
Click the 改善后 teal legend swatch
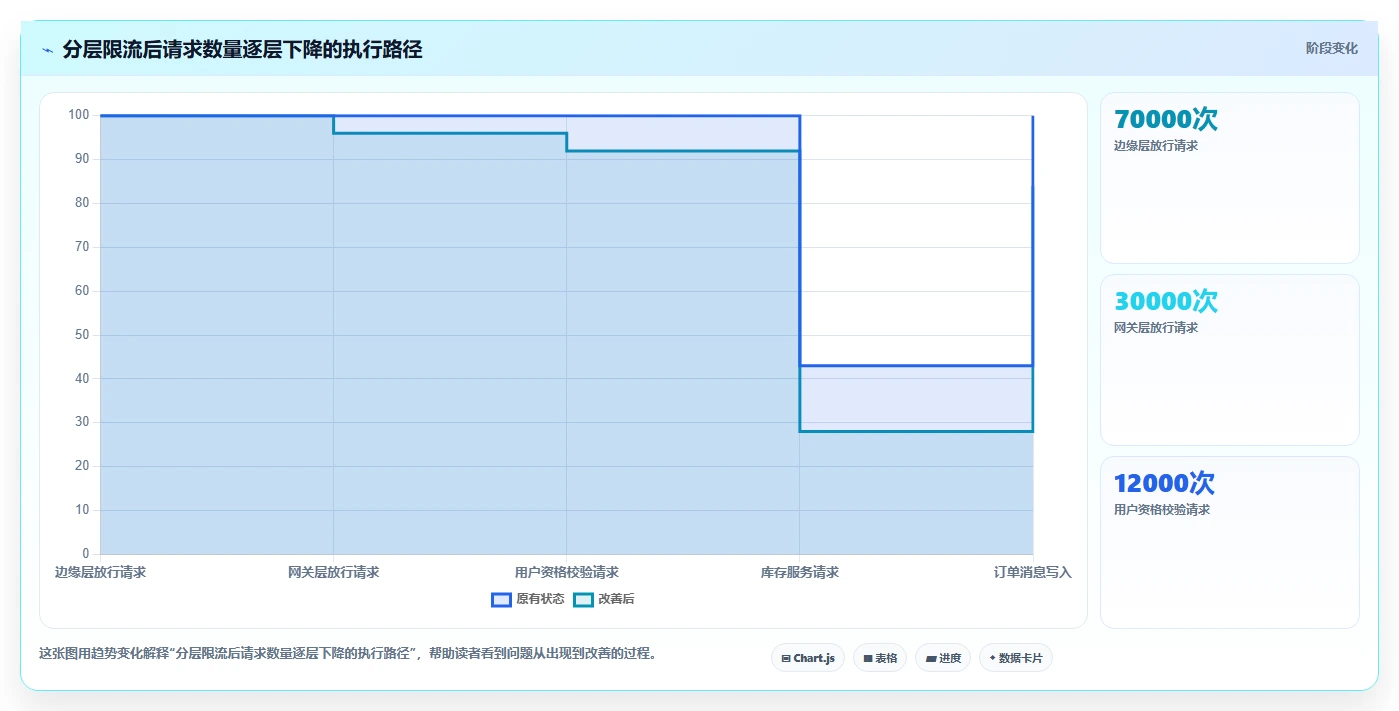point(583,599)
